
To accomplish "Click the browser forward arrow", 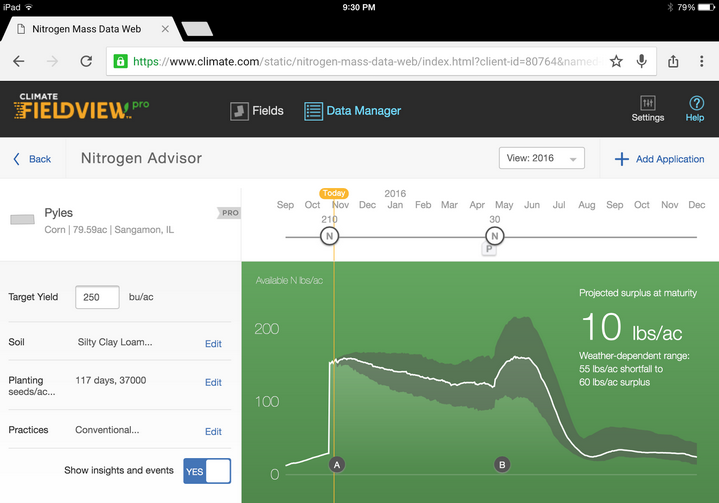I will 52,61.
